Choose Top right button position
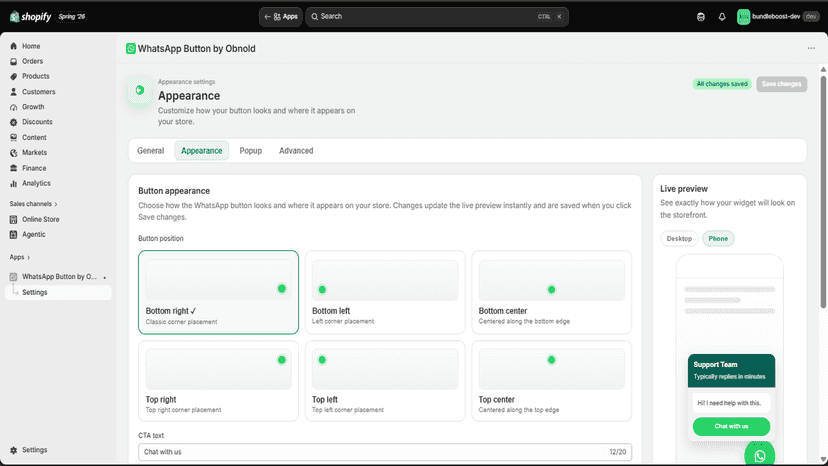828x466 pixels. tap(219, 381)
